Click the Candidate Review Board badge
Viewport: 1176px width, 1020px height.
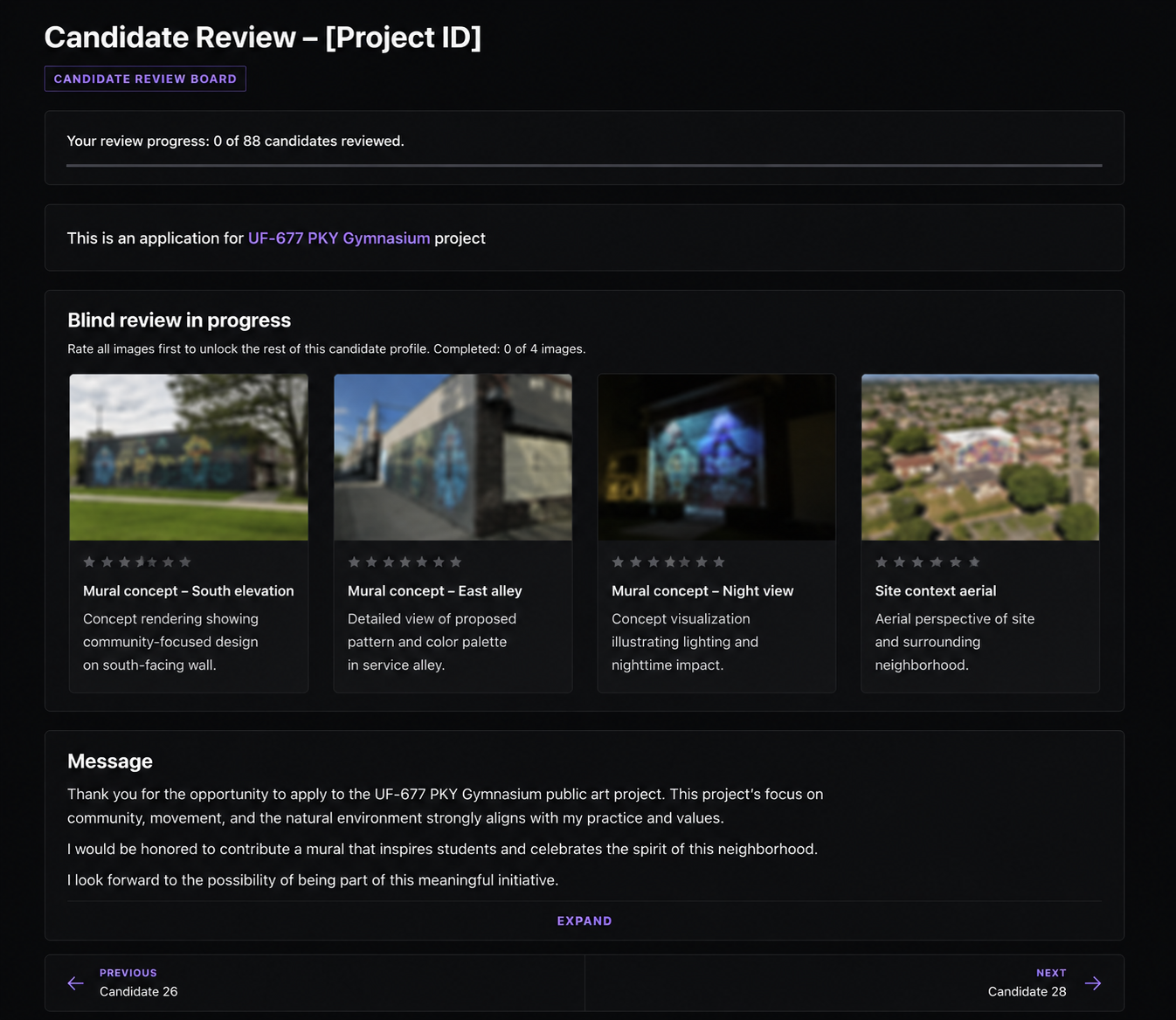pos(145,79)
